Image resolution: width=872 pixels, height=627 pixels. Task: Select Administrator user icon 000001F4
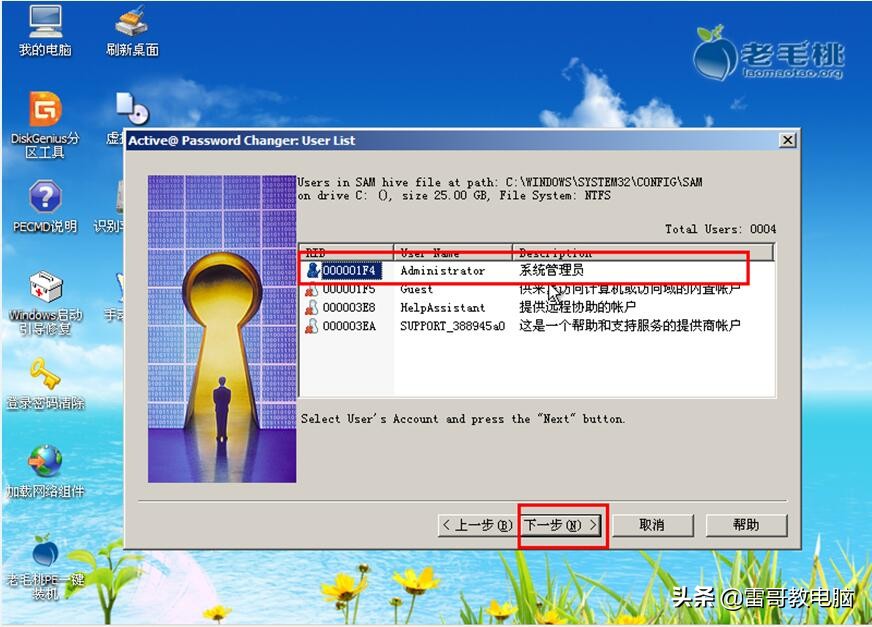pyautogui.click(x=313, y=270)
